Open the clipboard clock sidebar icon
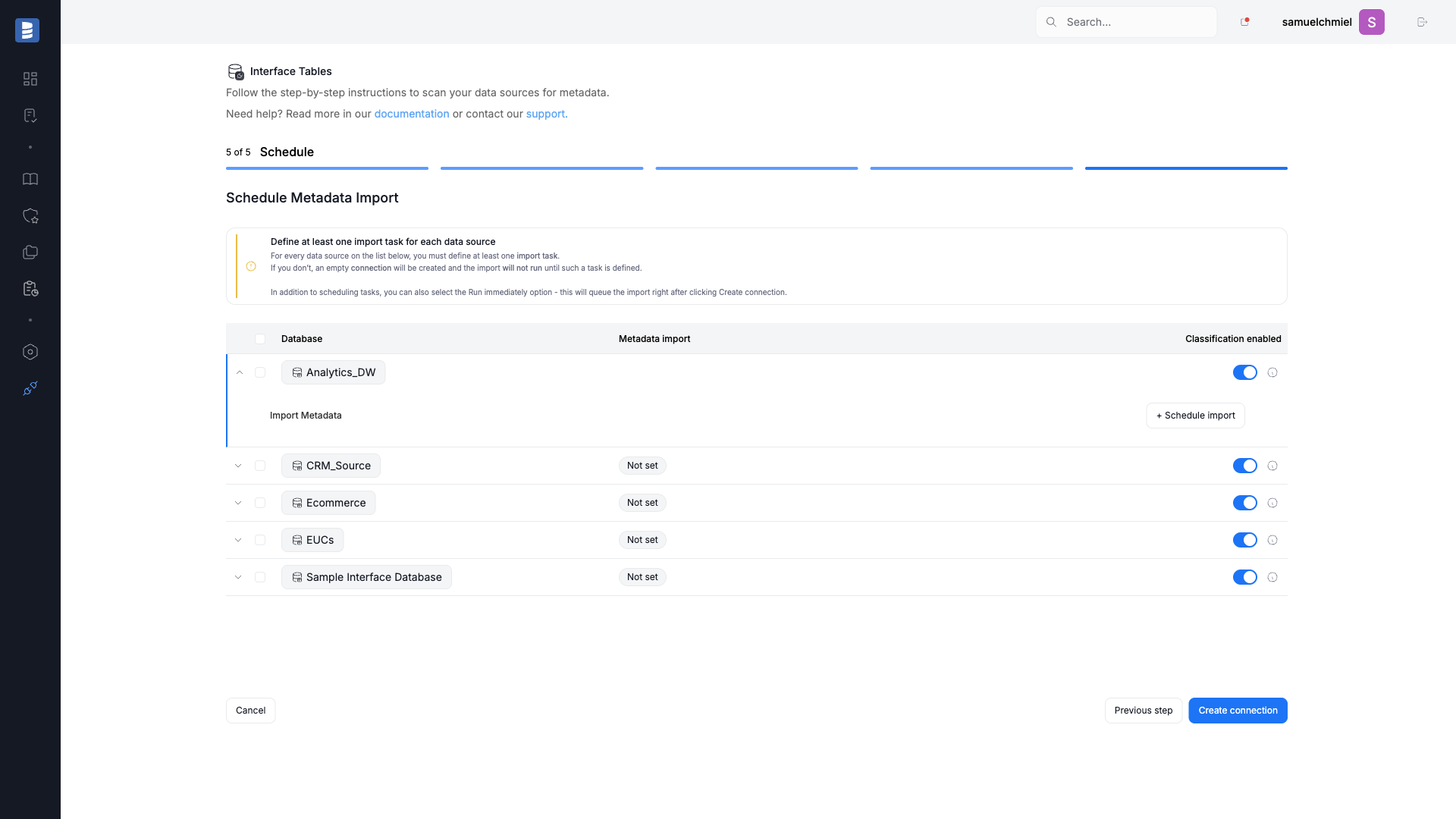 [30, 289]
